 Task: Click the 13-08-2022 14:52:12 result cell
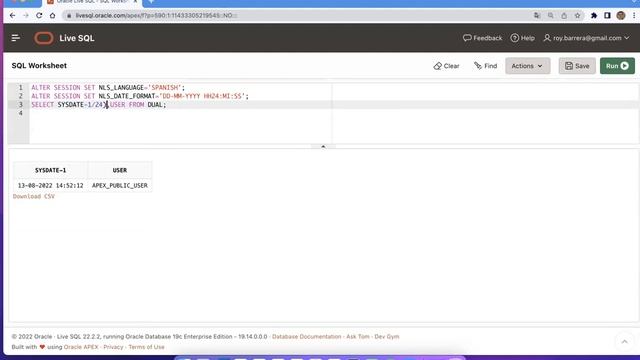[50, 185]
